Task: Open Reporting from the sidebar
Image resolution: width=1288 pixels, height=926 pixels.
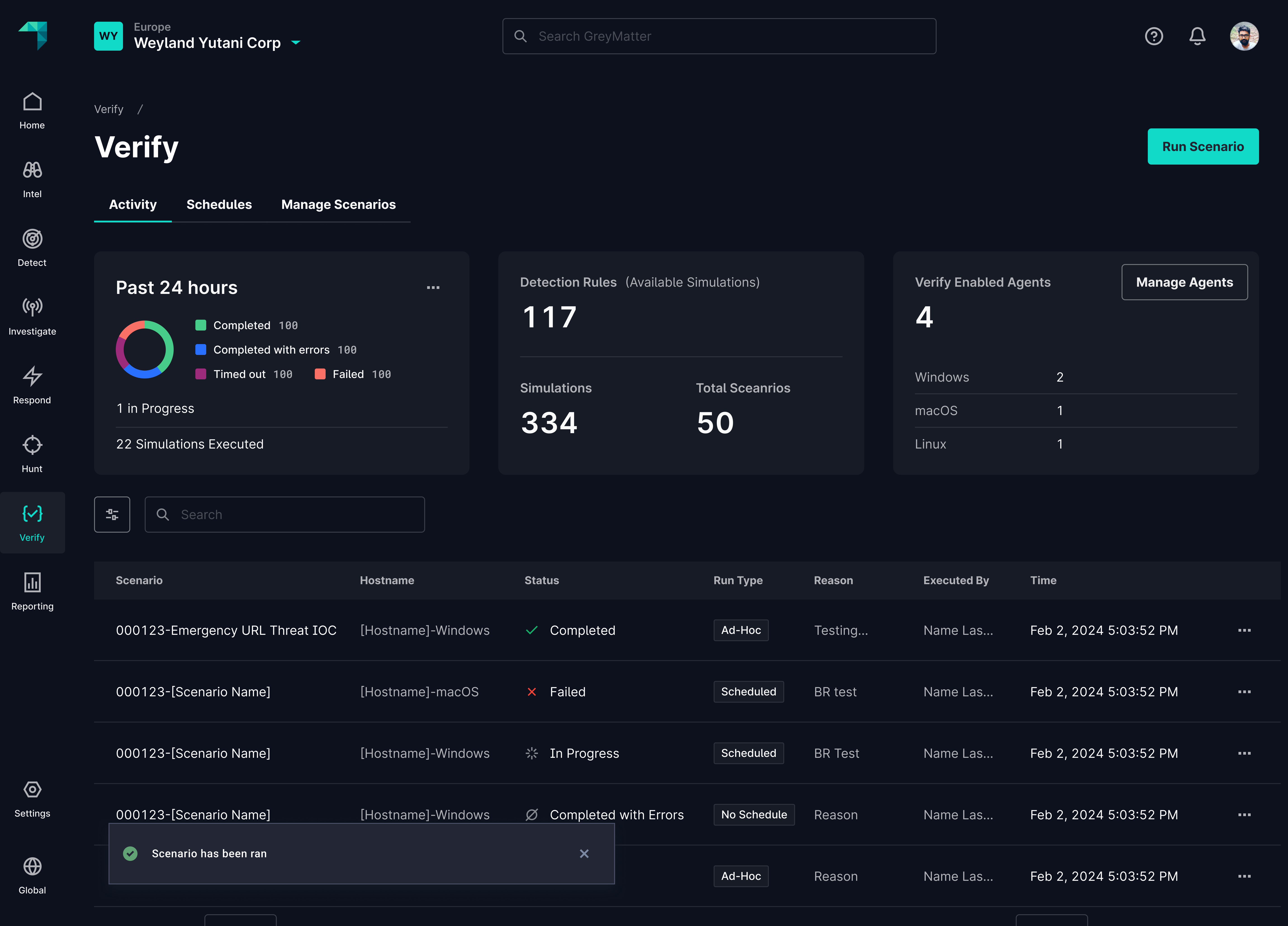Action: (32, 583)
